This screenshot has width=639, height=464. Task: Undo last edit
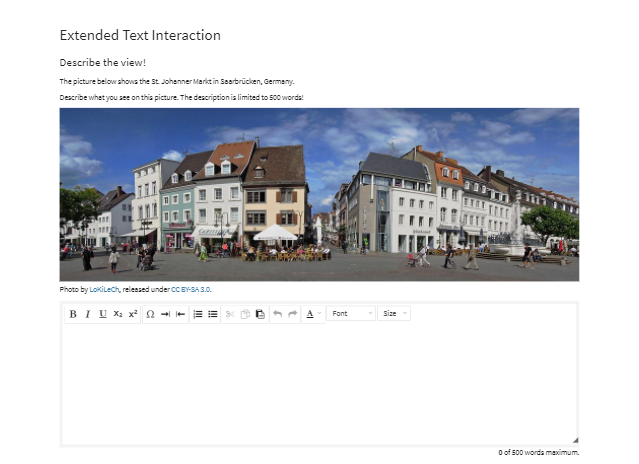[278, 314]
